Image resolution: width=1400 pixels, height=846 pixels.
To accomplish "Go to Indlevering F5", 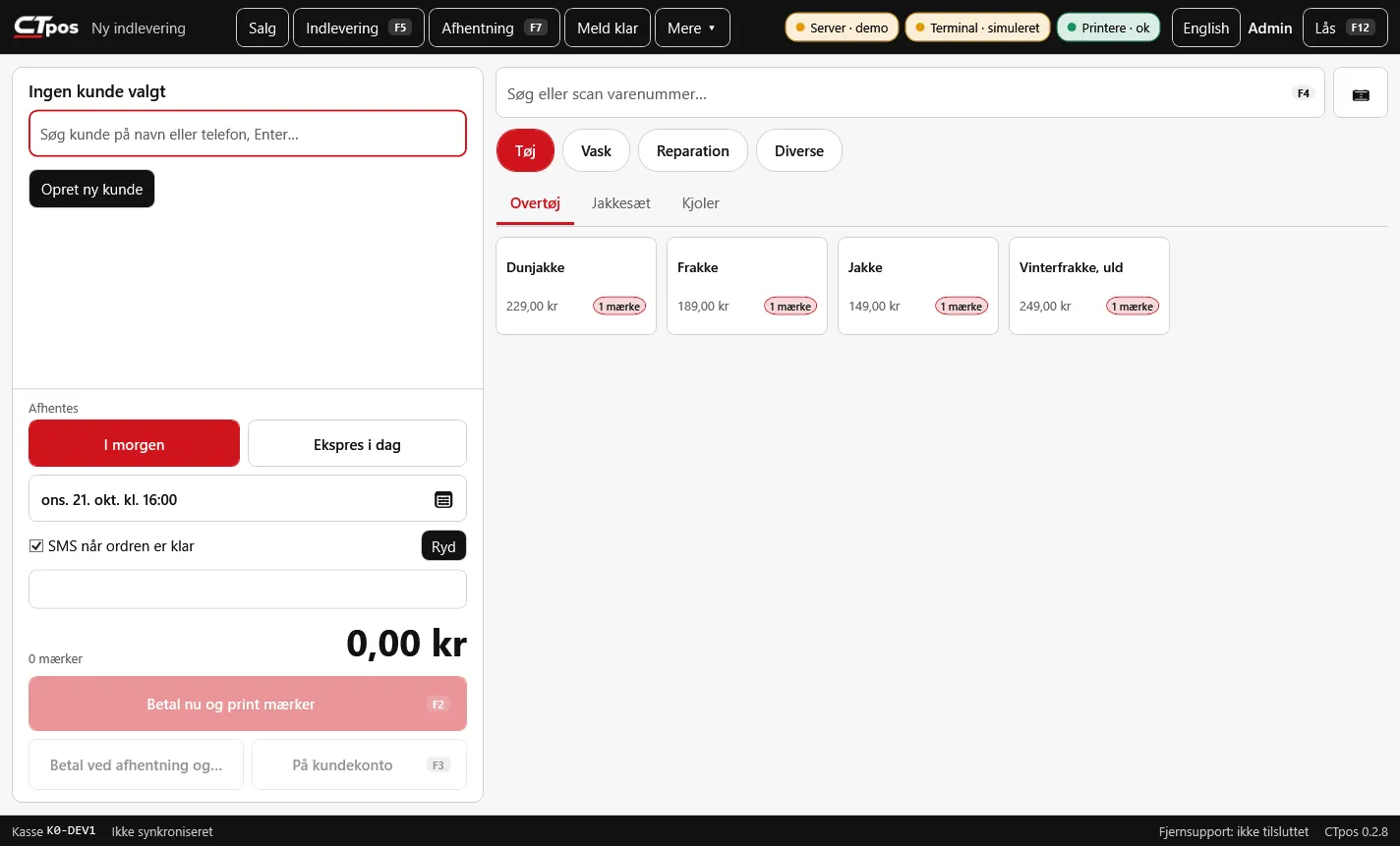I will tap(359, 28).
